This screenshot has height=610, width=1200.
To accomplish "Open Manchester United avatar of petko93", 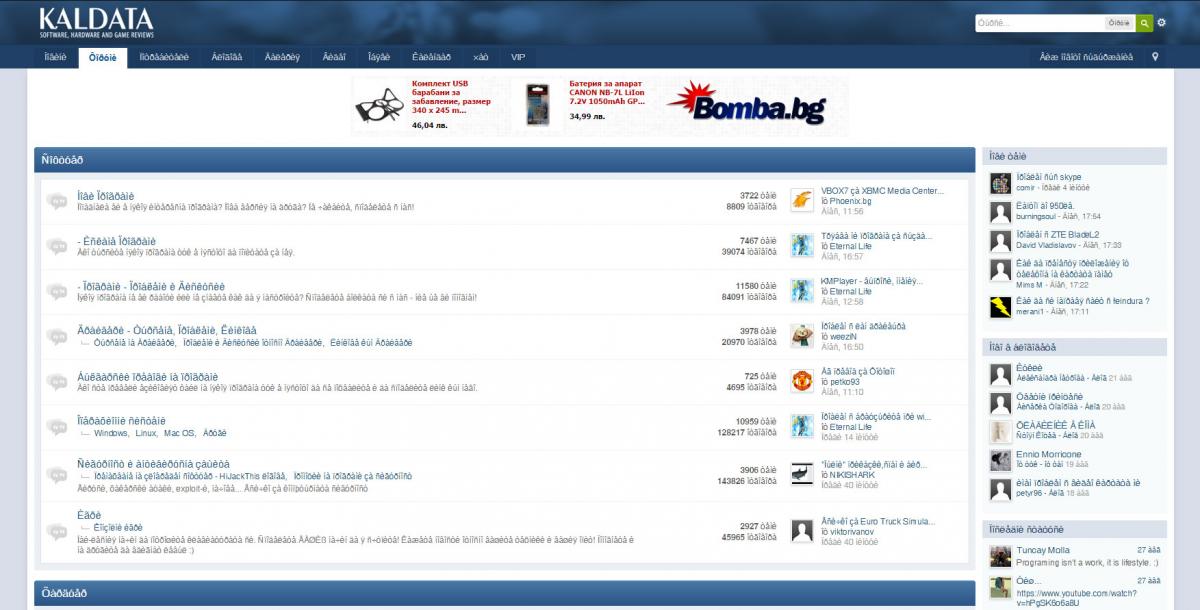I will click(x=801, y=380).
